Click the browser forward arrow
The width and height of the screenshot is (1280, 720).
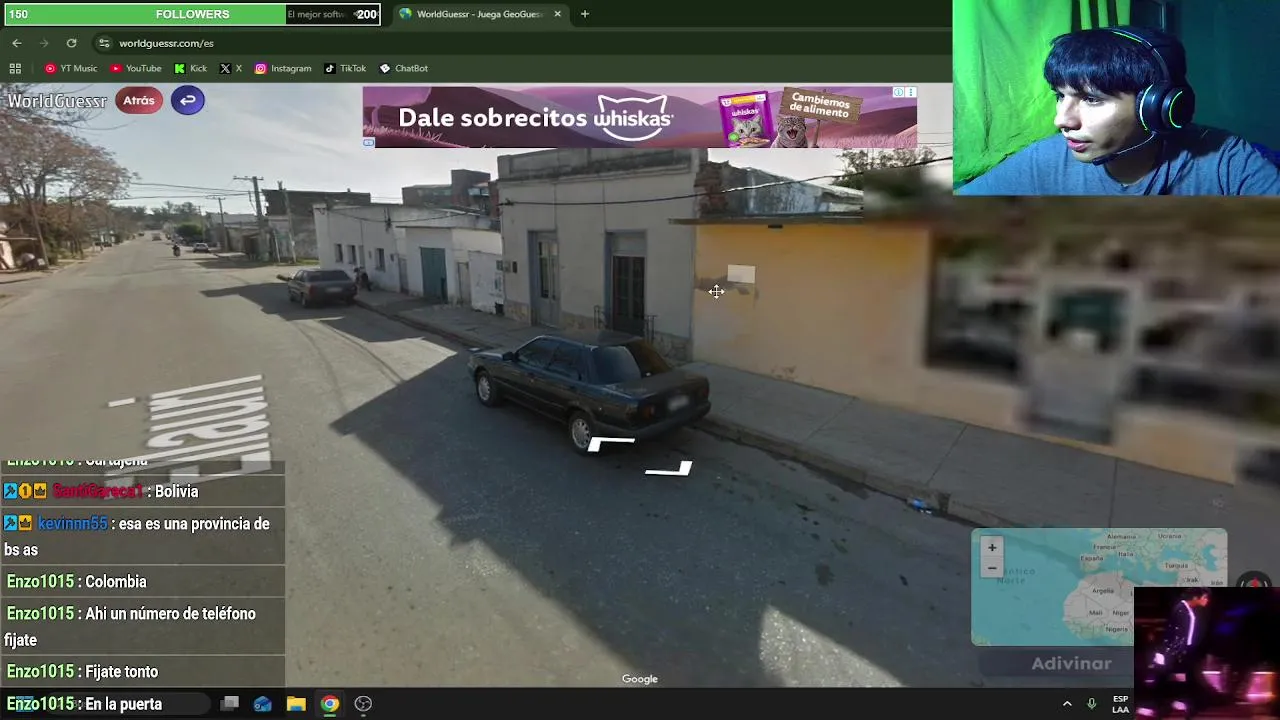coord(43,43)
